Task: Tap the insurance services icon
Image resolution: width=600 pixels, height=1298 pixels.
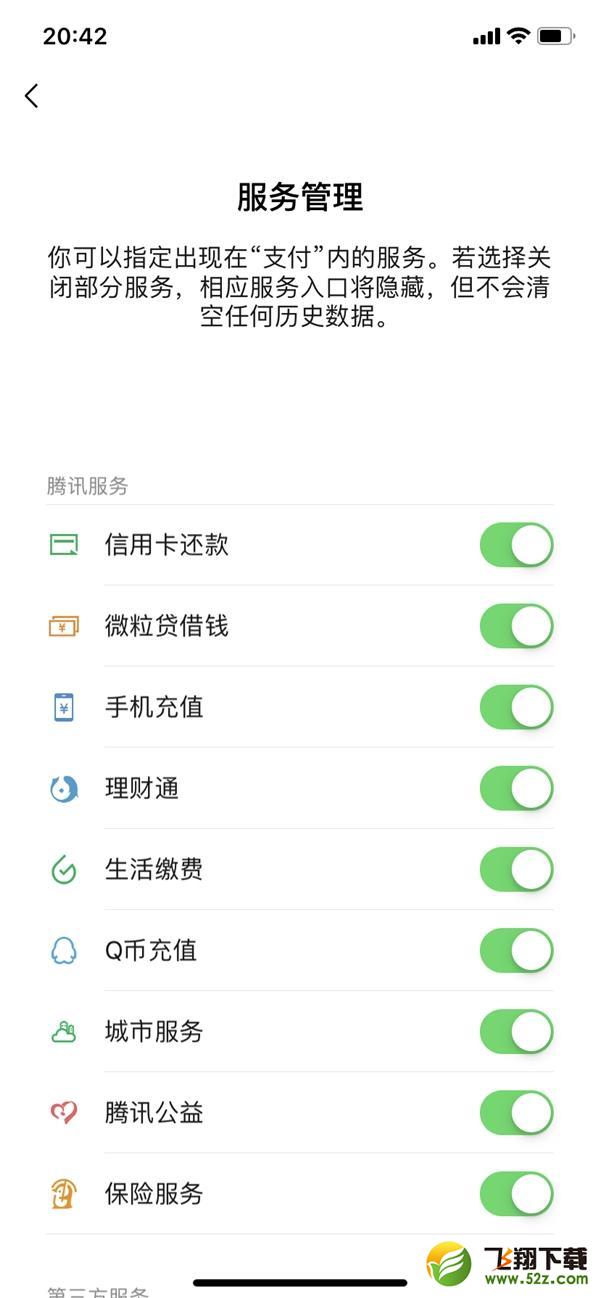Action: [64, 1194]
